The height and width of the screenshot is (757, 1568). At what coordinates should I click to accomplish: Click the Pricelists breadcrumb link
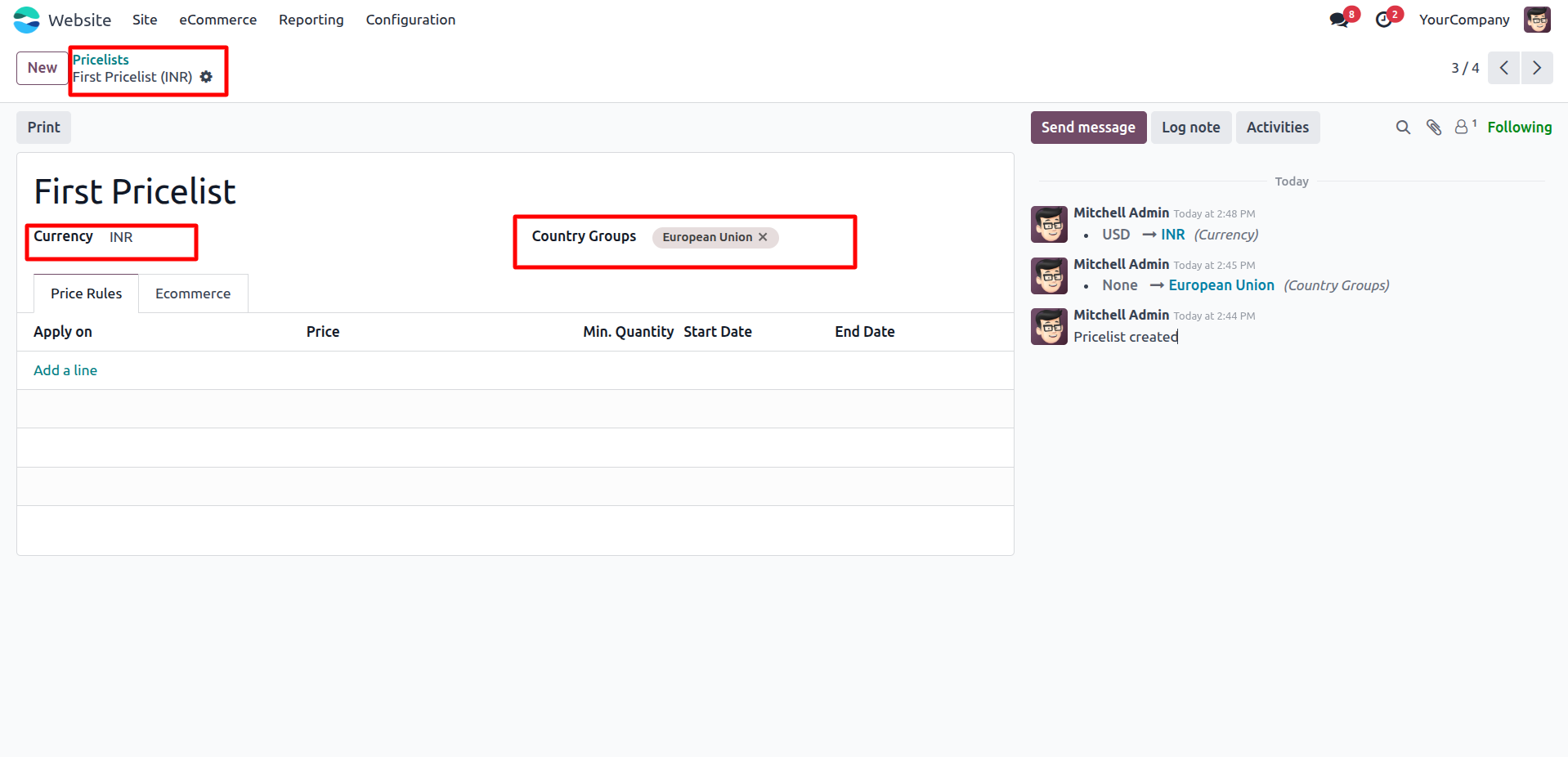point(101,60)
